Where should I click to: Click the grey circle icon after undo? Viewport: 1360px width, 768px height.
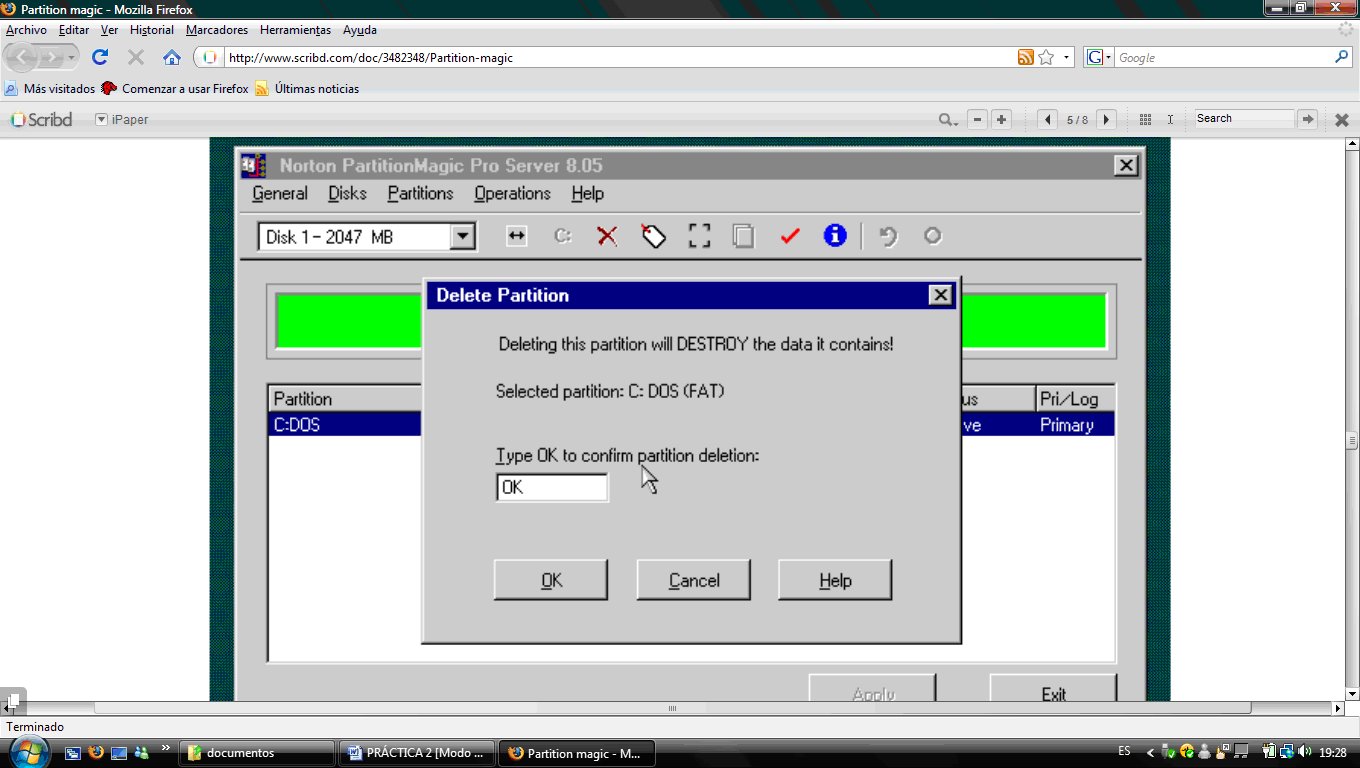coord(932,236)
